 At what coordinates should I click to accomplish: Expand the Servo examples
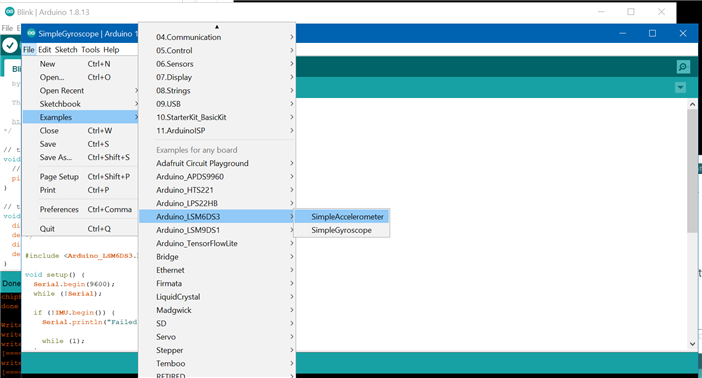click(x=217, y=337)
